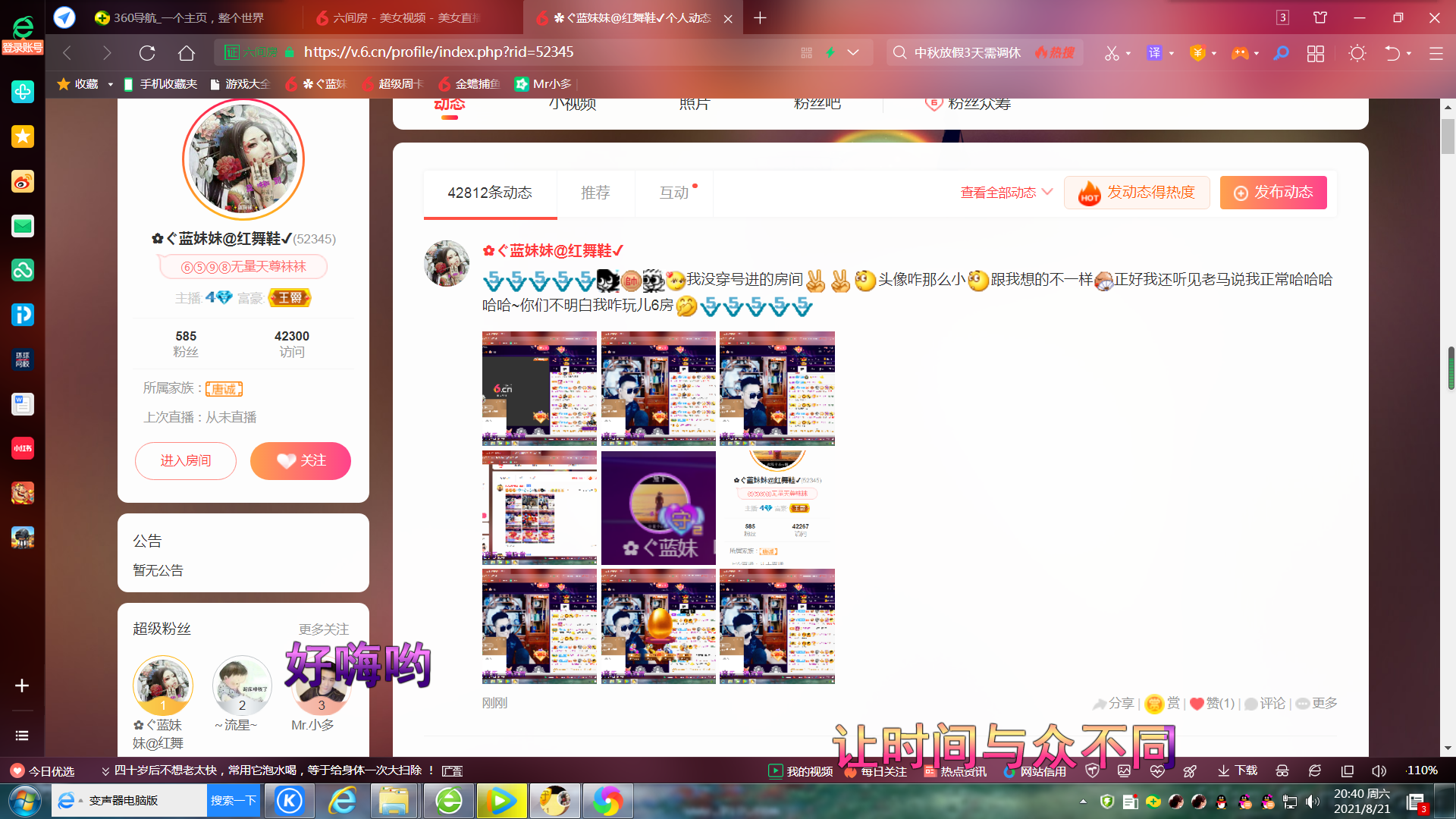Toggle like heart on the post

1197,704
